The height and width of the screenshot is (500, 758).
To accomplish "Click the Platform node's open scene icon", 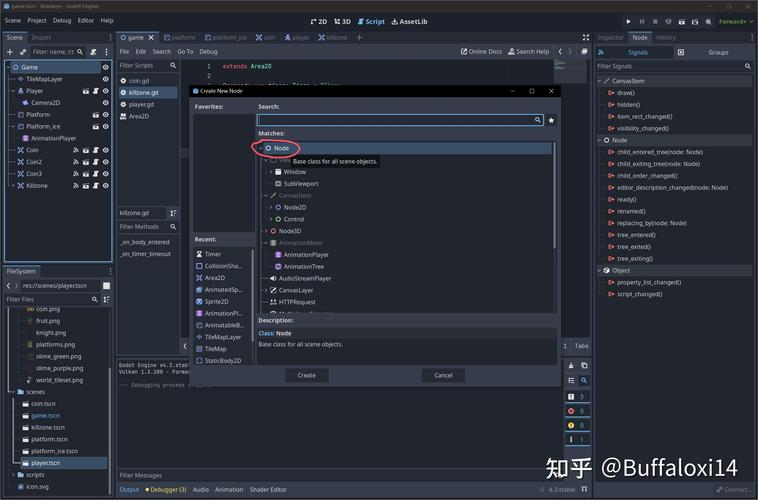I will pyautogui.click(x=96, y=115).
